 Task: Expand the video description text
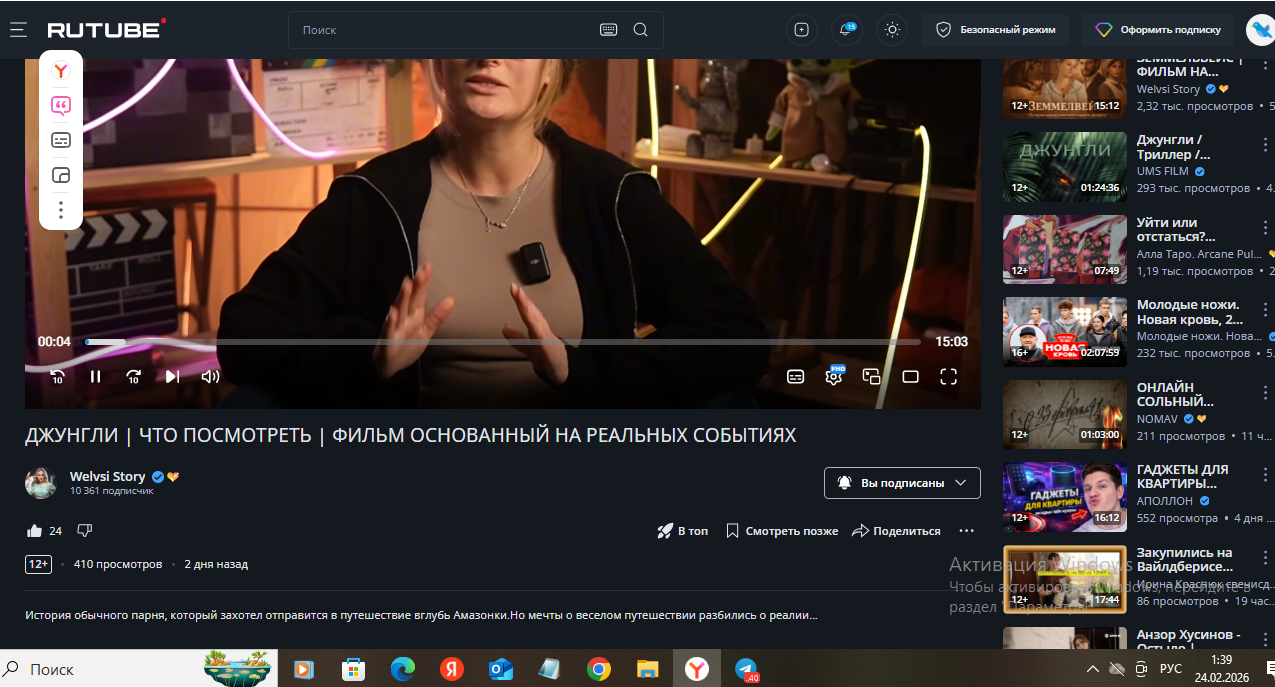pyautogui.click(x=421, y=615)
